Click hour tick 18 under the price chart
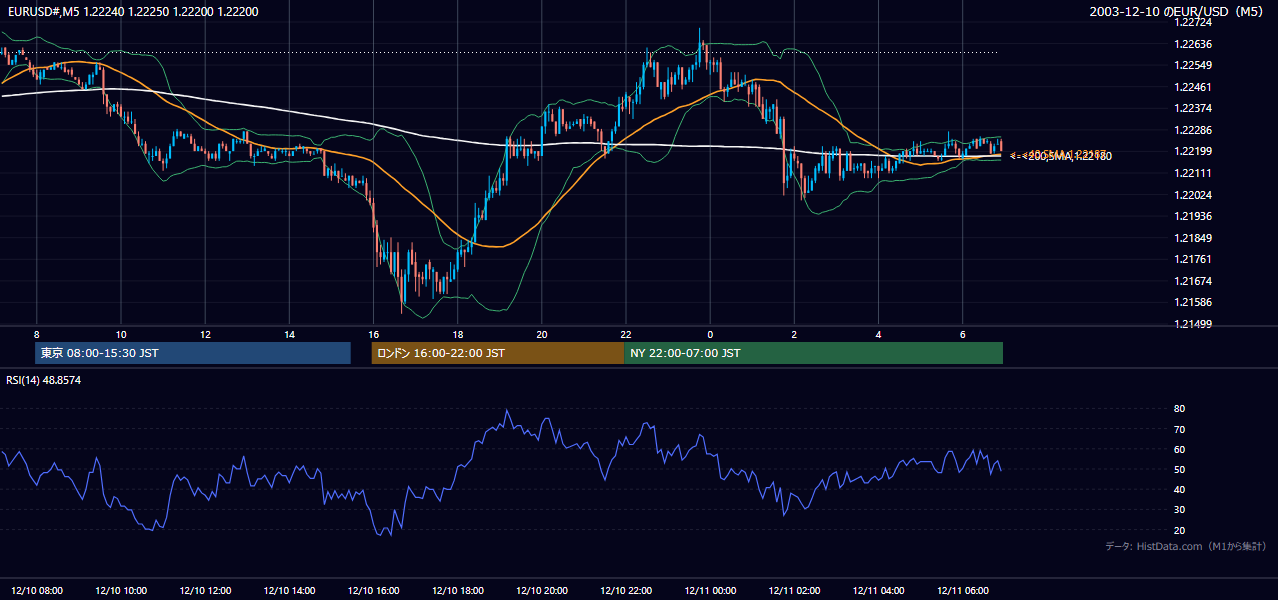The width and height of the screenshot is (1278, 600). click(x=458, y=334)
